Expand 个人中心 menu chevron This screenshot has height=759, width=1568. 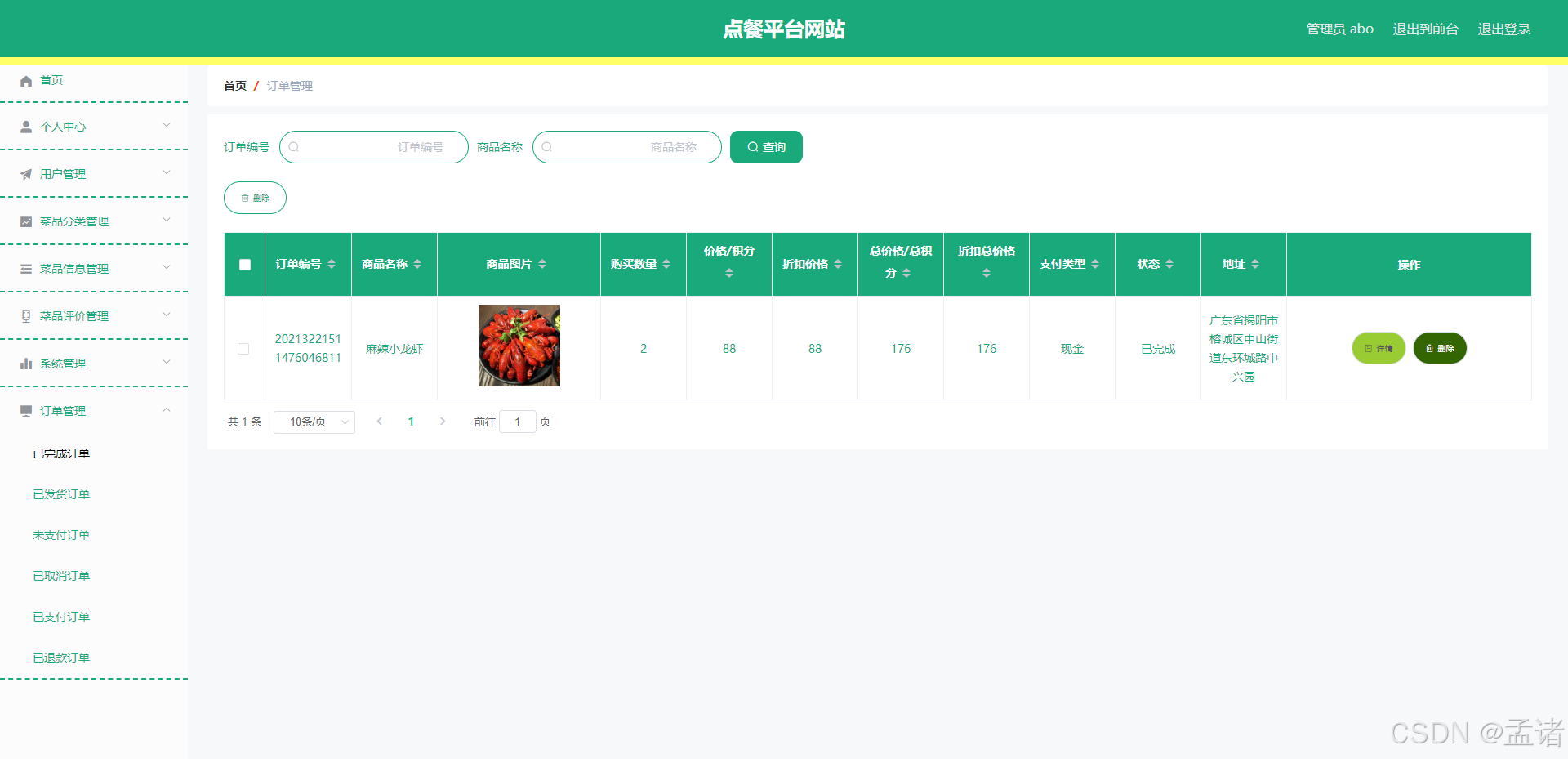point(167,125)
